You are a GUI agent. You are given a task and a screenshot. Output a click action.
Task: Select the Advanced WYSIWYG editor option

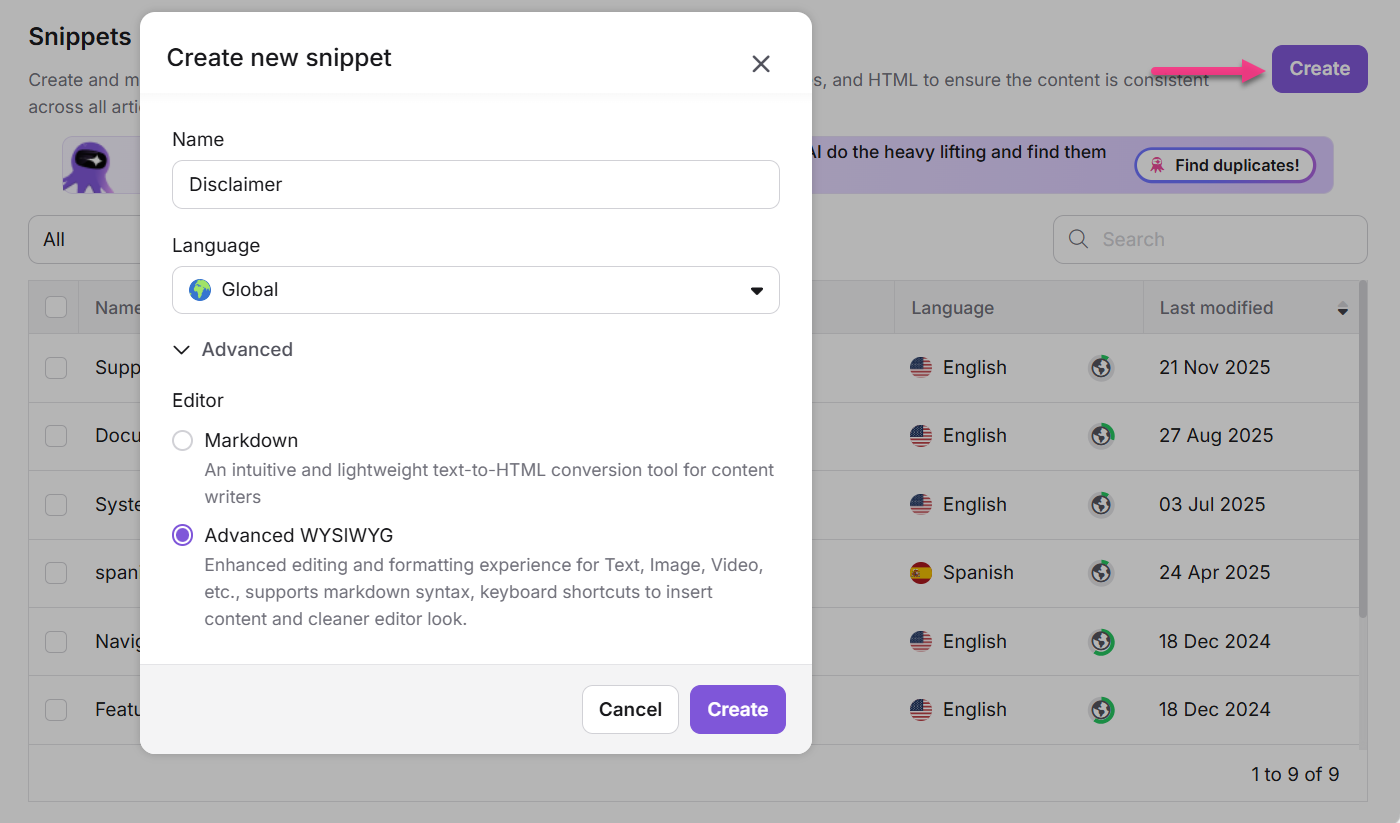182,535
